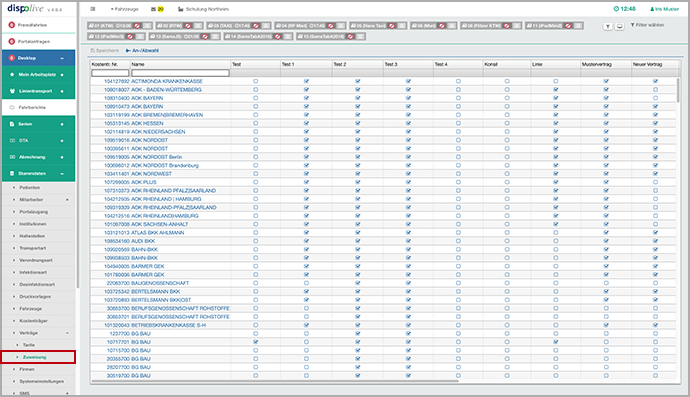Image resolution: width=690 pixels, height=397 pixels.
Task: Open Systemeinstellungen menu item
Action: click(41, 382)
